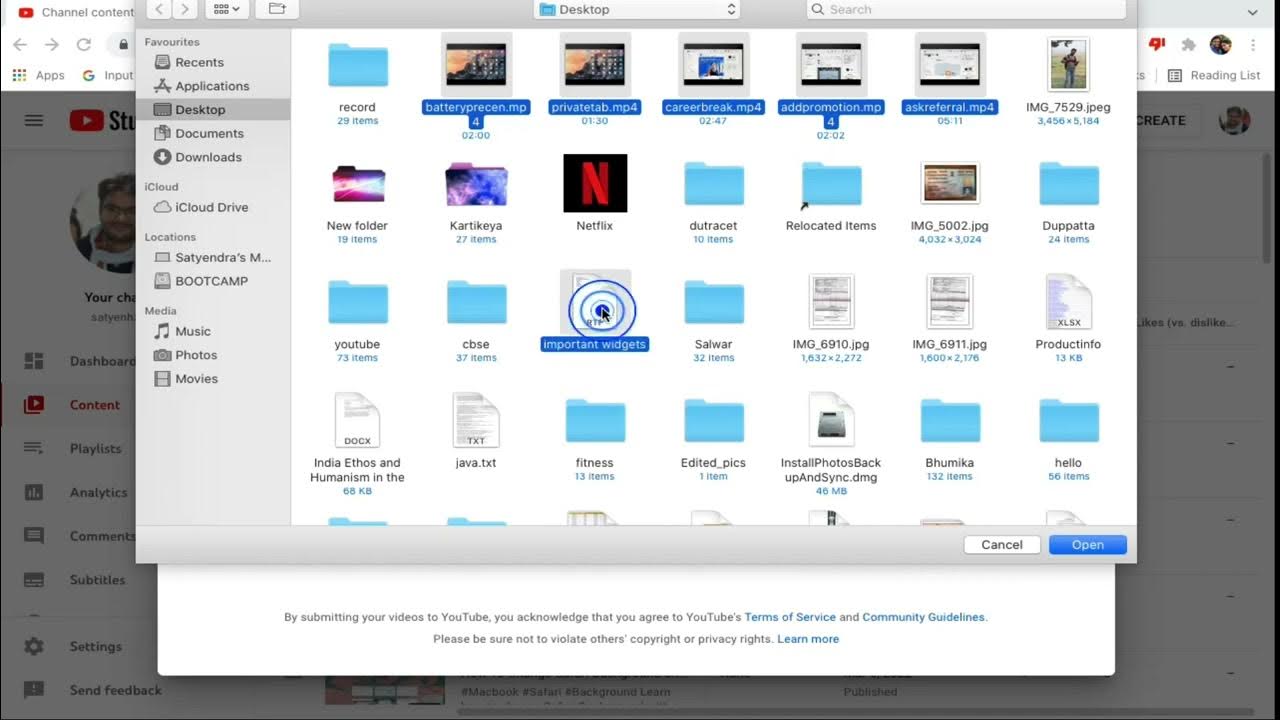Viewport: 1280px width, 720px height.
Task: Select the Bhumika folder
Action: (x=950, y=421)
